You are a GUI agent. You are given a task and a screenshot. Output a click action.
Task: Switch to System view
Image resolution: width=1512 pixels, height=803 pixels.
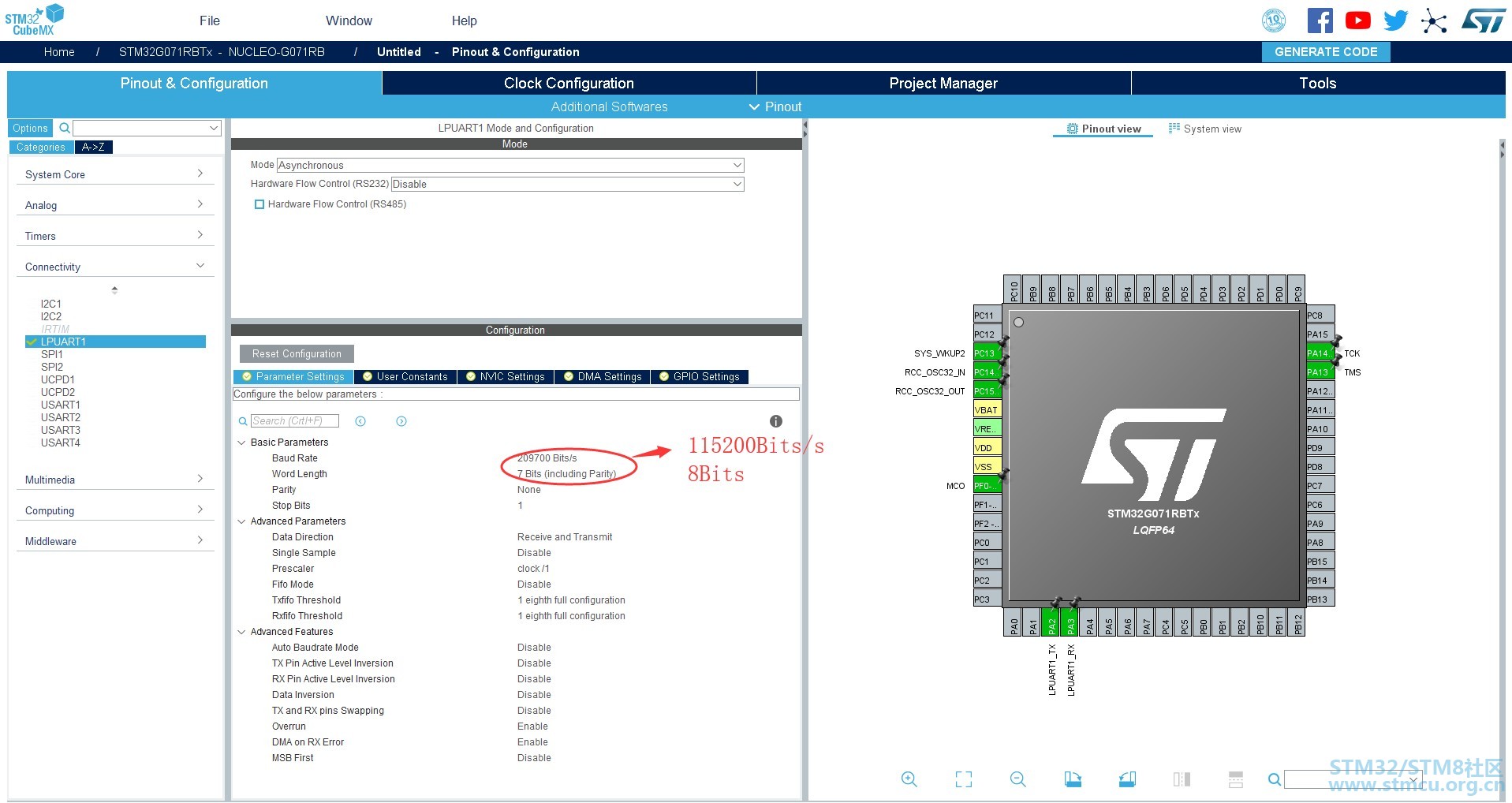click(x=1204, y=129)
